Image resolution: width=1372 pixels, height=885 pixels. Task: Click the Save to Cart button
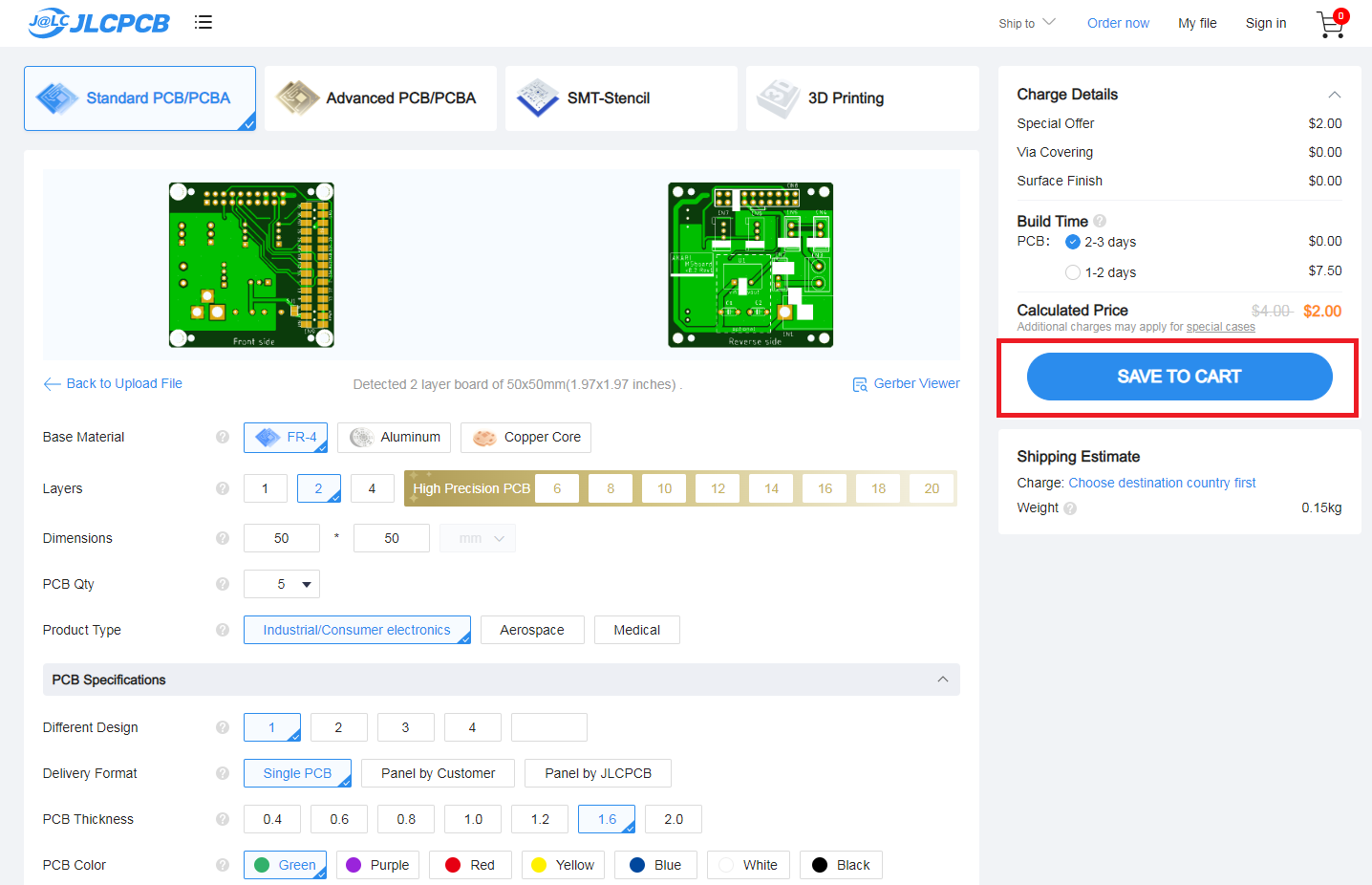1179,377
